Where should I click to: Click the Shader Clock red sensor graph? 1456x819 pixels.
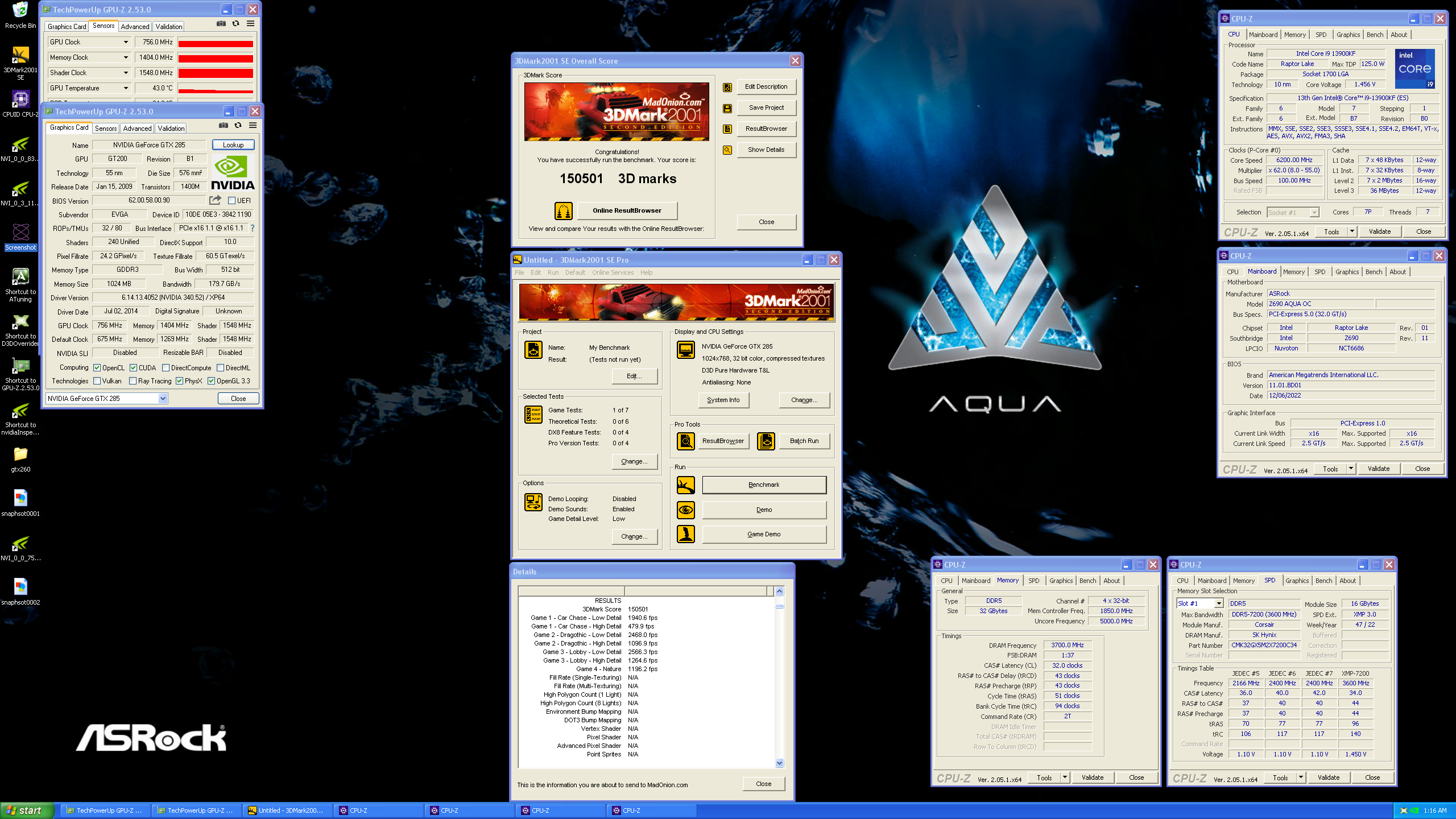point(216,73)
